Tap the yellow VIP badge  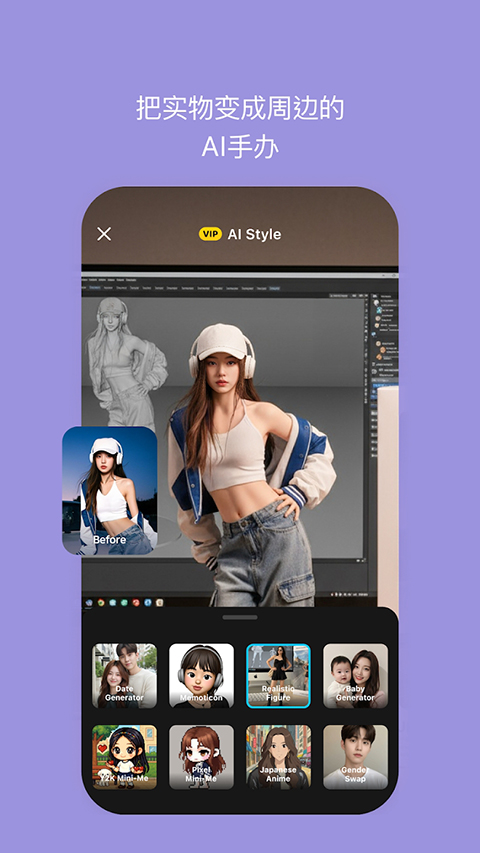(210, 234)
